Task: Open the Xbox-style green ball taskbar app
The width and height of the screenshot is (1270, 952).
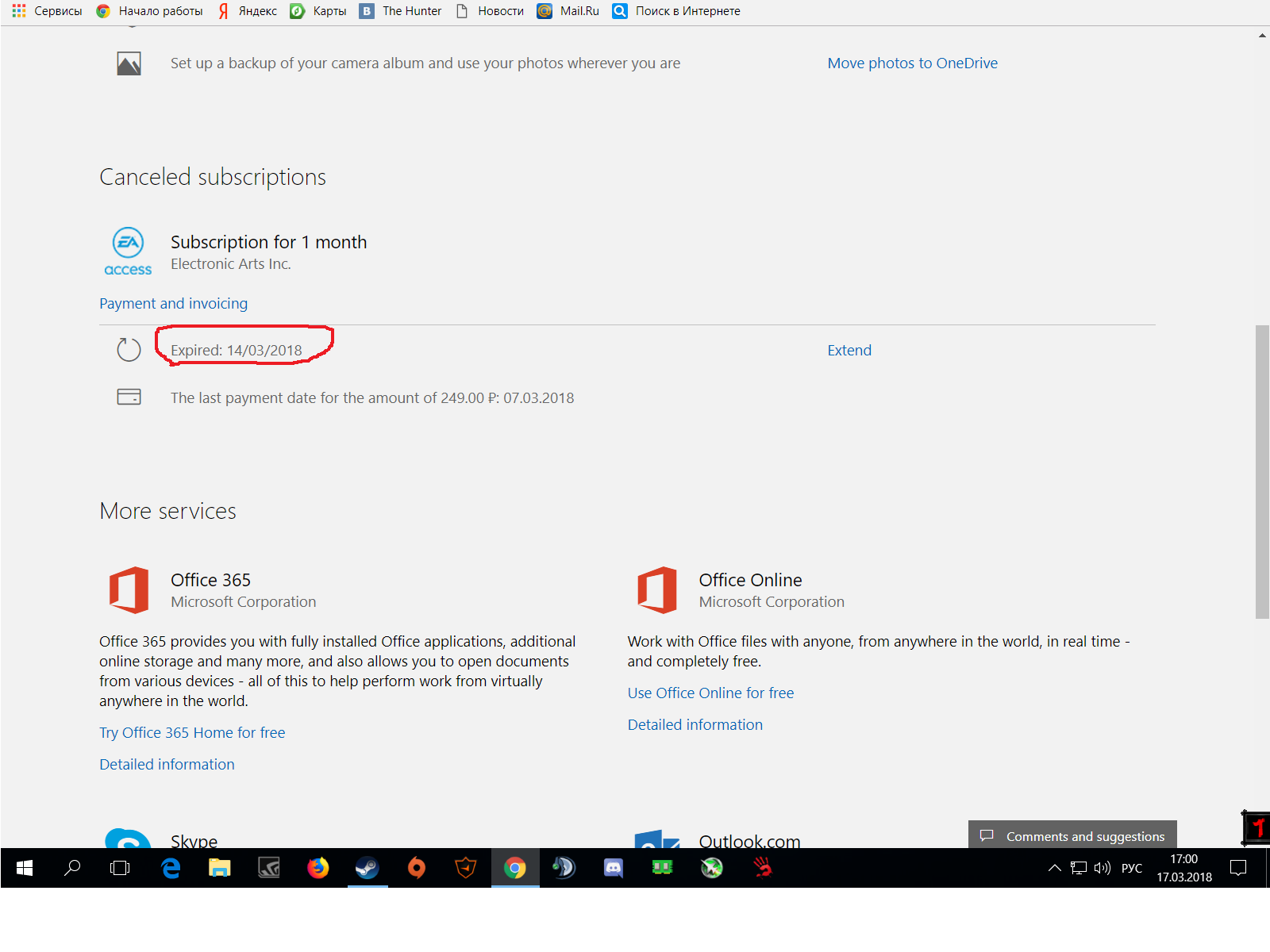Action: pos(712,869)
